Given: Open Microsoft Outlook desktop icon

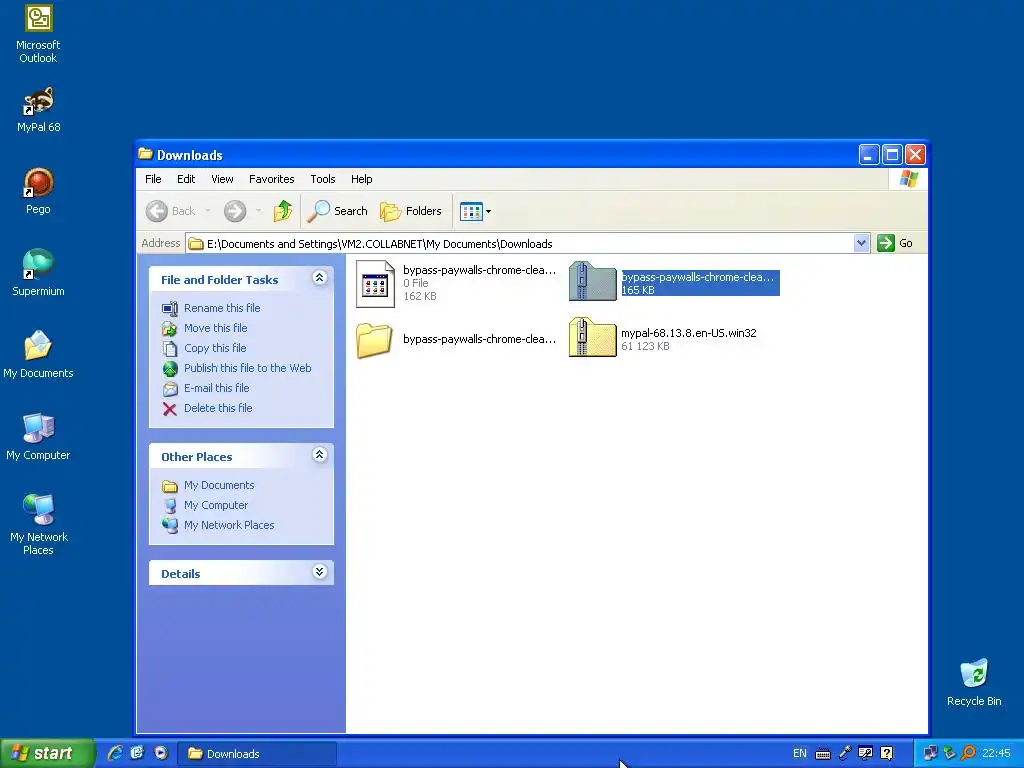Looking at the screenshot, I should click(x=38, y=34).
